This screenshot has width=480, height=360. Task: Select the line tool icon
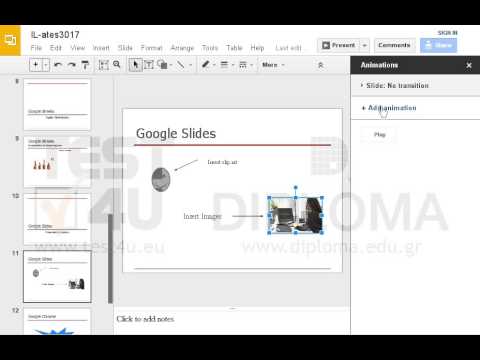coord(181,64)
